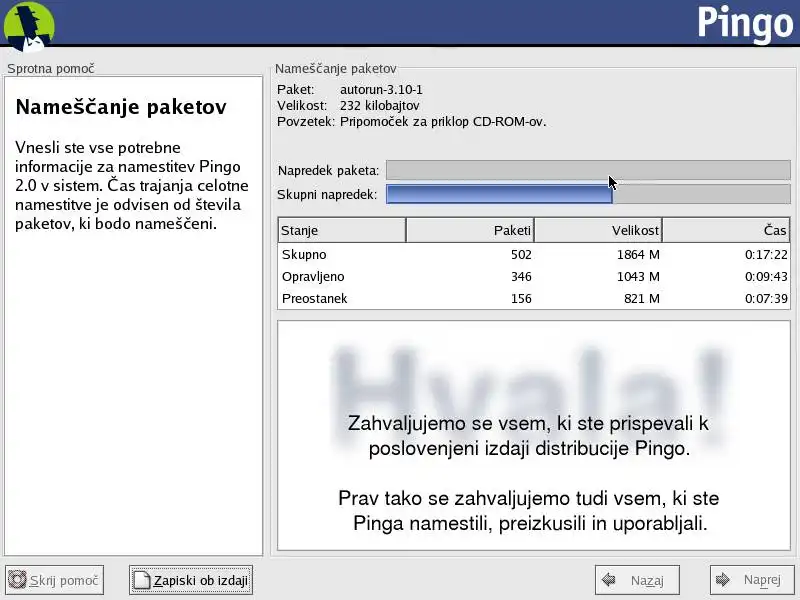This screenshot has width=800, height=600.
Task: Click the help paragraph about Pingo 2.0
Action: tap(132, 186)
